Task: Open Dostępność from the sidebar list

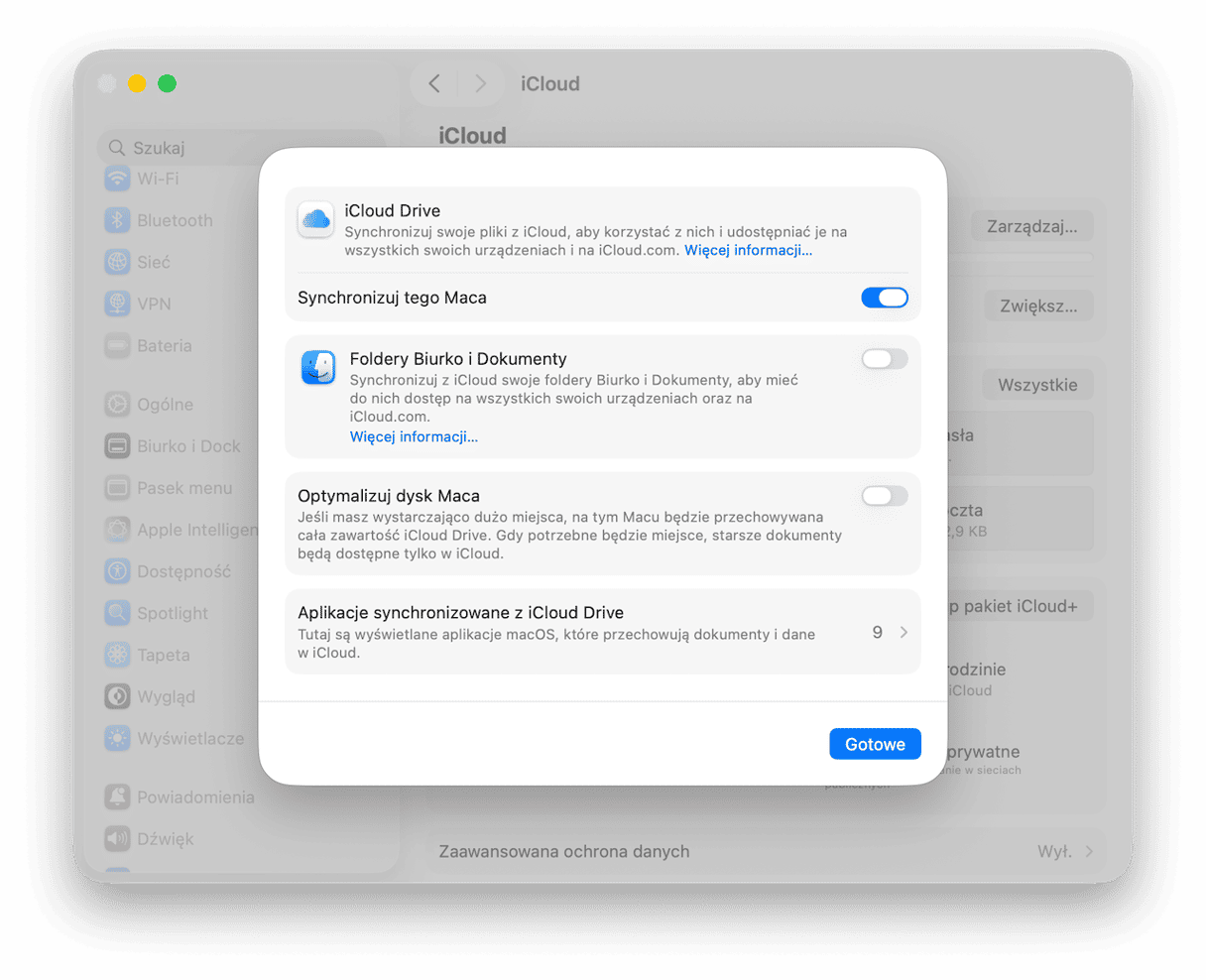Action: coord(116,571)
